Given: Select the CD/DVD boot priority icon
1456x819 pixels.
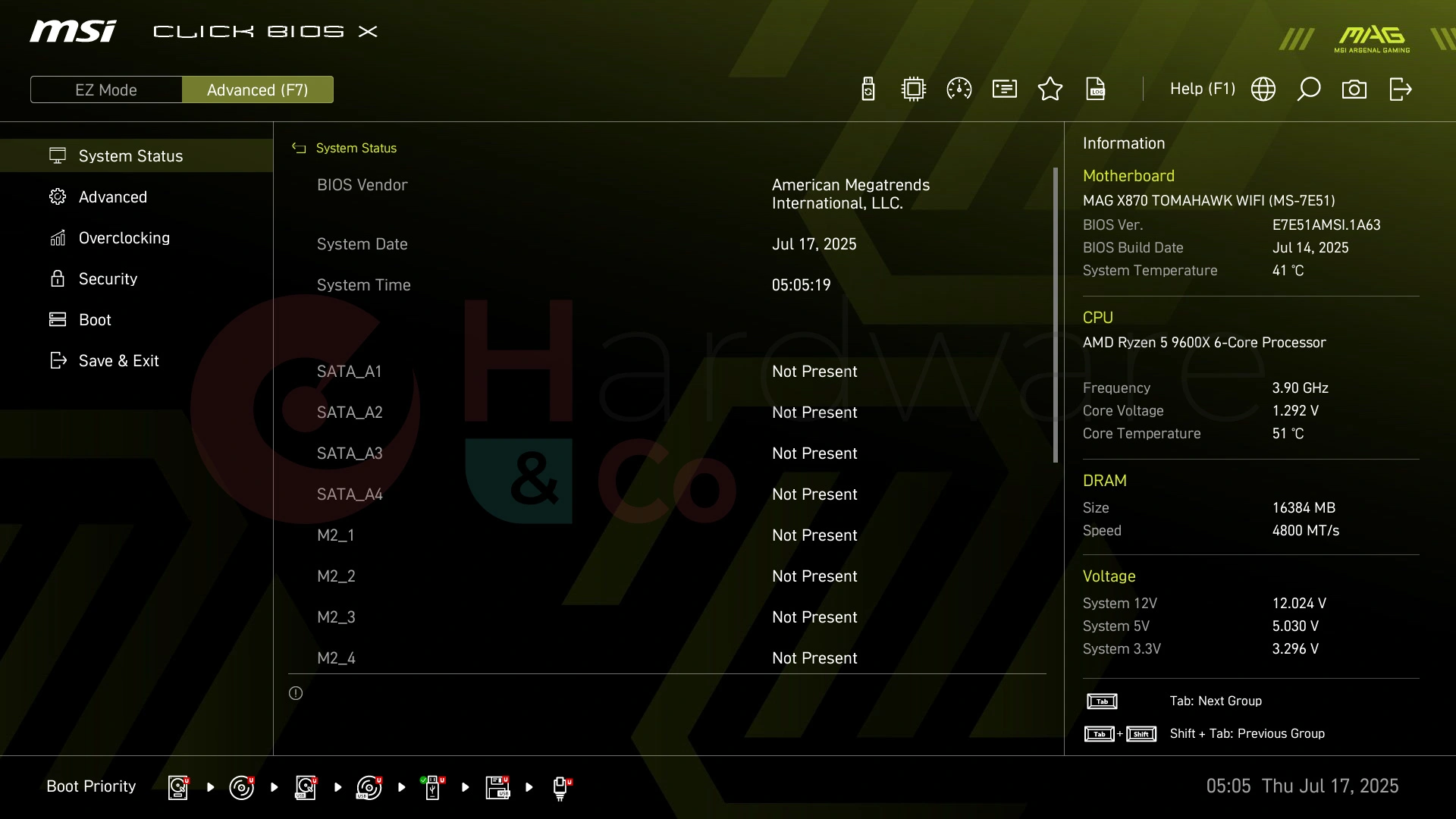Looking at the screenshot, I should tap(242, 787).
